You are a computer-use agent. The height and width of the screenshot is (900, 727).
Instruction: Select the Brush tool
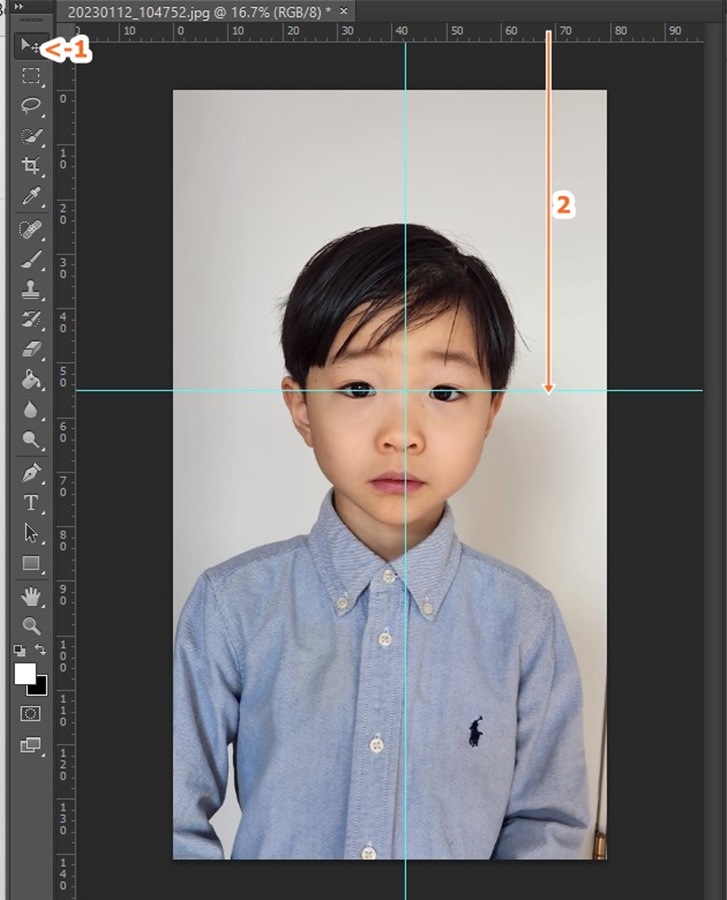click(30, 260)
